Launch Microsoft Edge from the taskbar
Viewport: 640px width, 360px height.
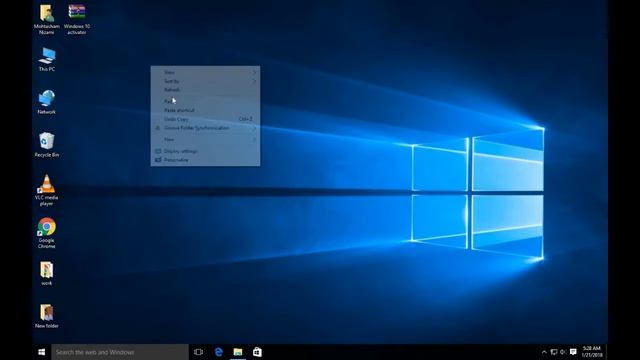pyautogui.click(x=218, y=352)
